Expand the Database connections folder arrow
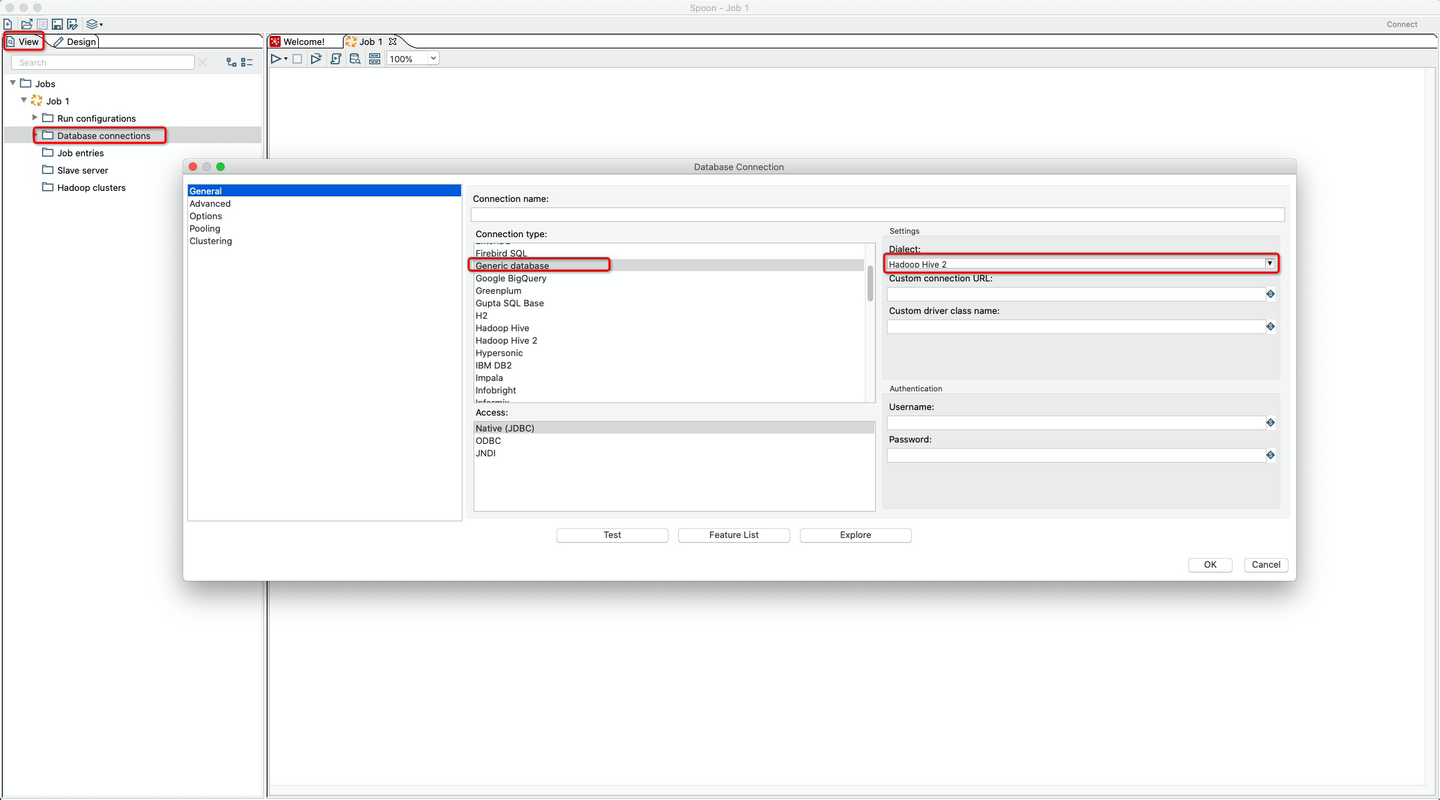The width and height of the screenshot is (1440, 800). pyautogui.click(x=36, y=135)
